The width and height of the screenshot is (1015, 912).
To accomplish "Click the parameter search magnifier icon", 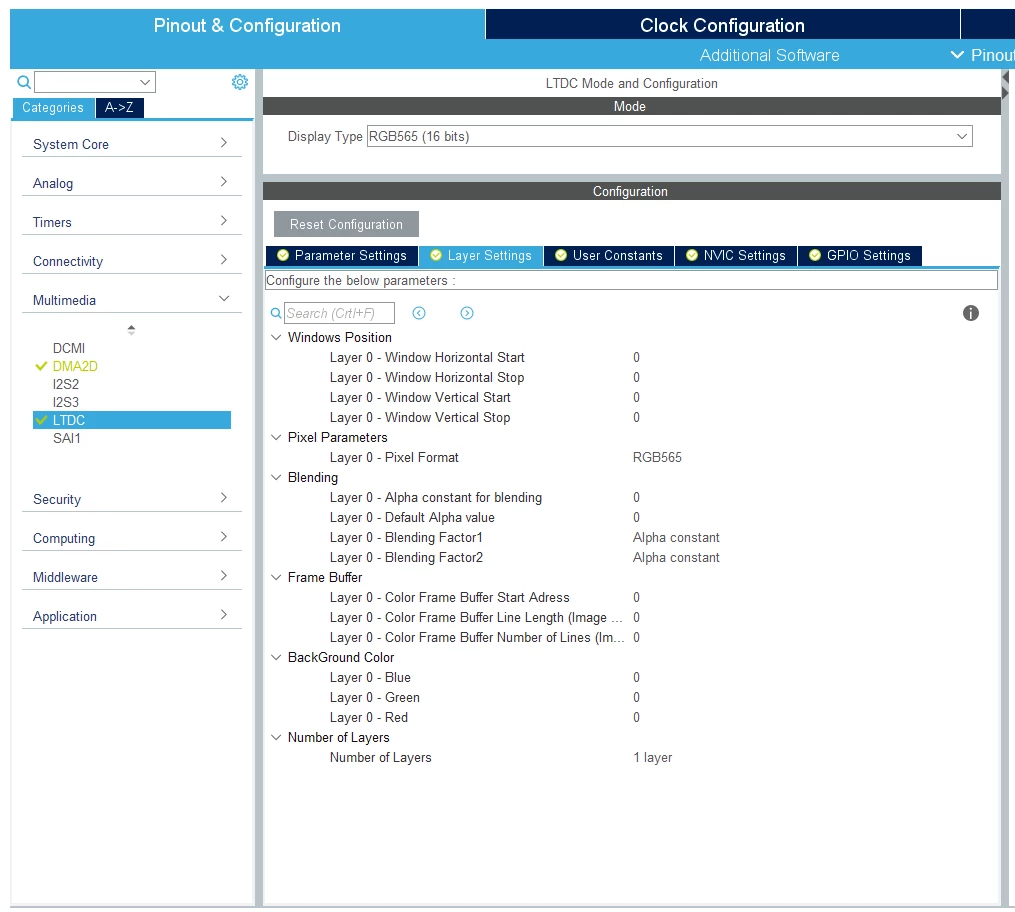I will click(276, 313).
